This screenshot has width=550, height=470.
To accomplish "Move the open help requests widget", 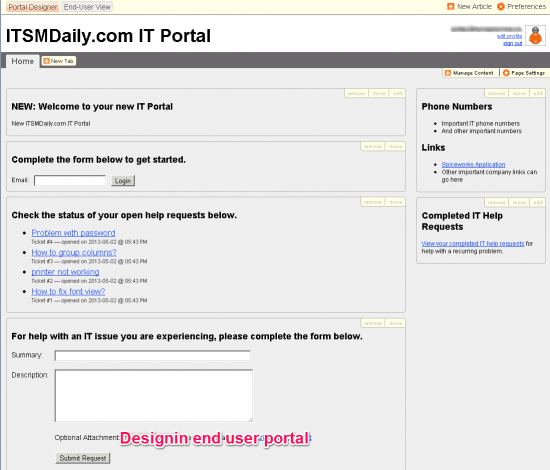I will click(395, 202).
